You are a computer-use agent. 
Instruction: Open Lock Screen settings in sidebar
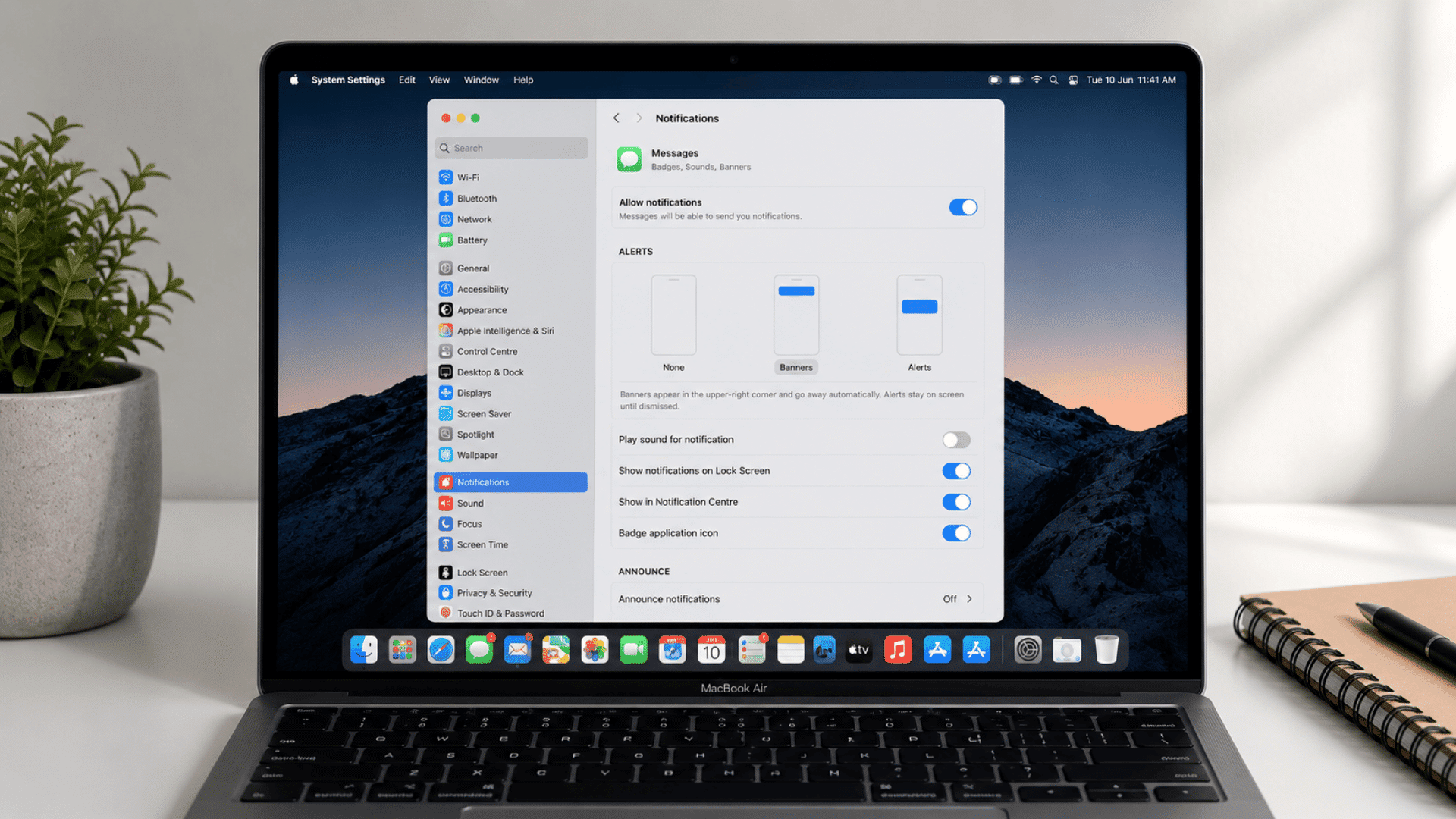[x=510, y=573]
